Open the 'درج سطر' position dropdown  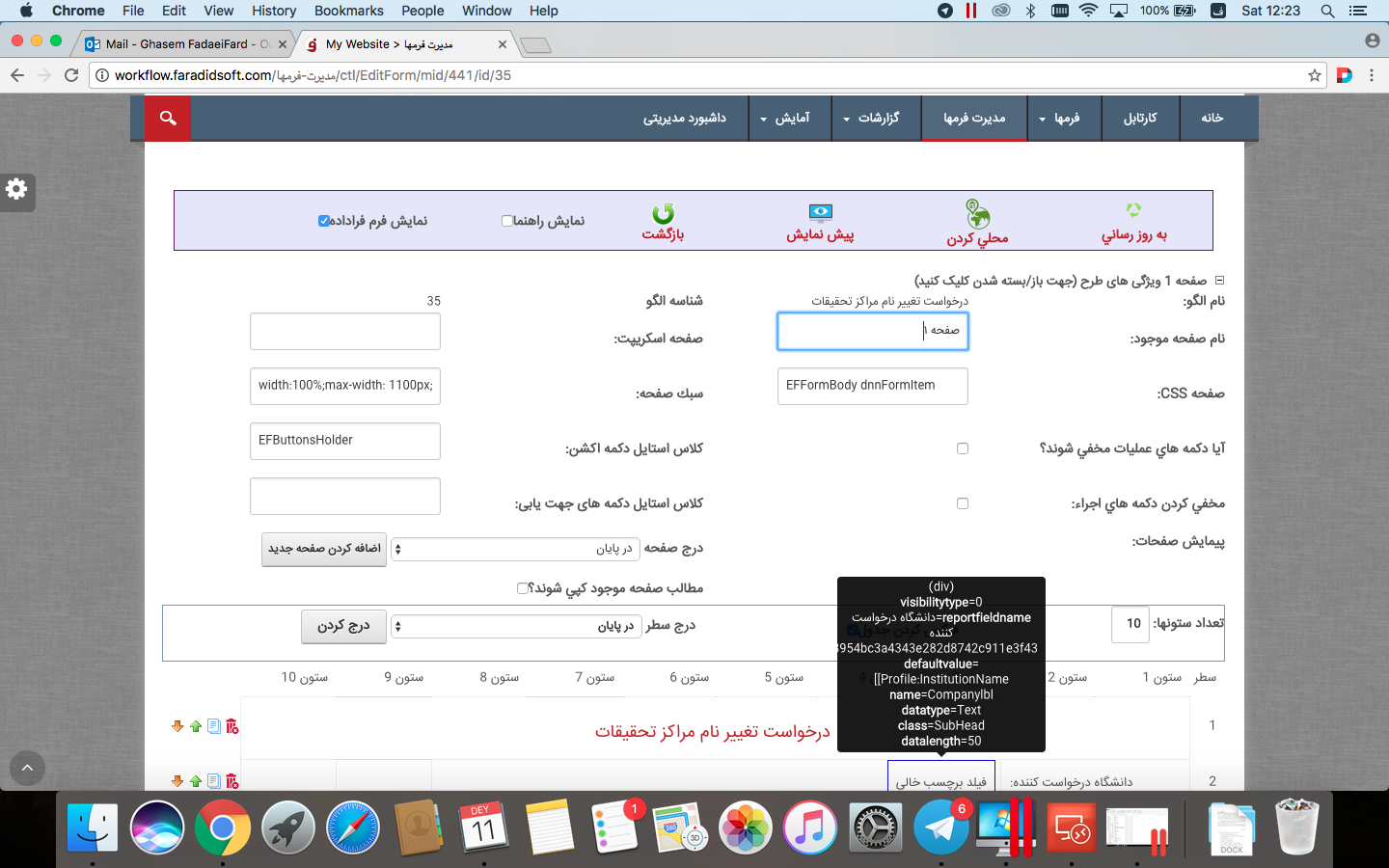click(x=514, y=626)
